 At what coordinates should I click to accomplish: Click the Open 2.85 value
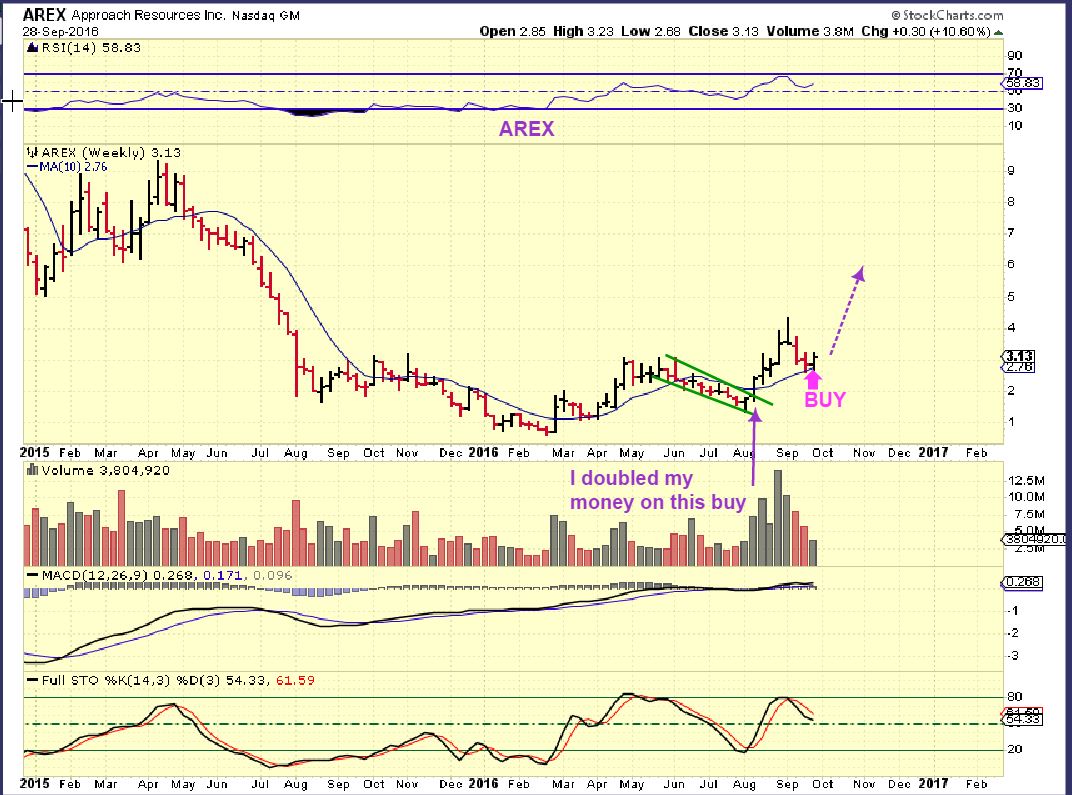tap(513, 31)
